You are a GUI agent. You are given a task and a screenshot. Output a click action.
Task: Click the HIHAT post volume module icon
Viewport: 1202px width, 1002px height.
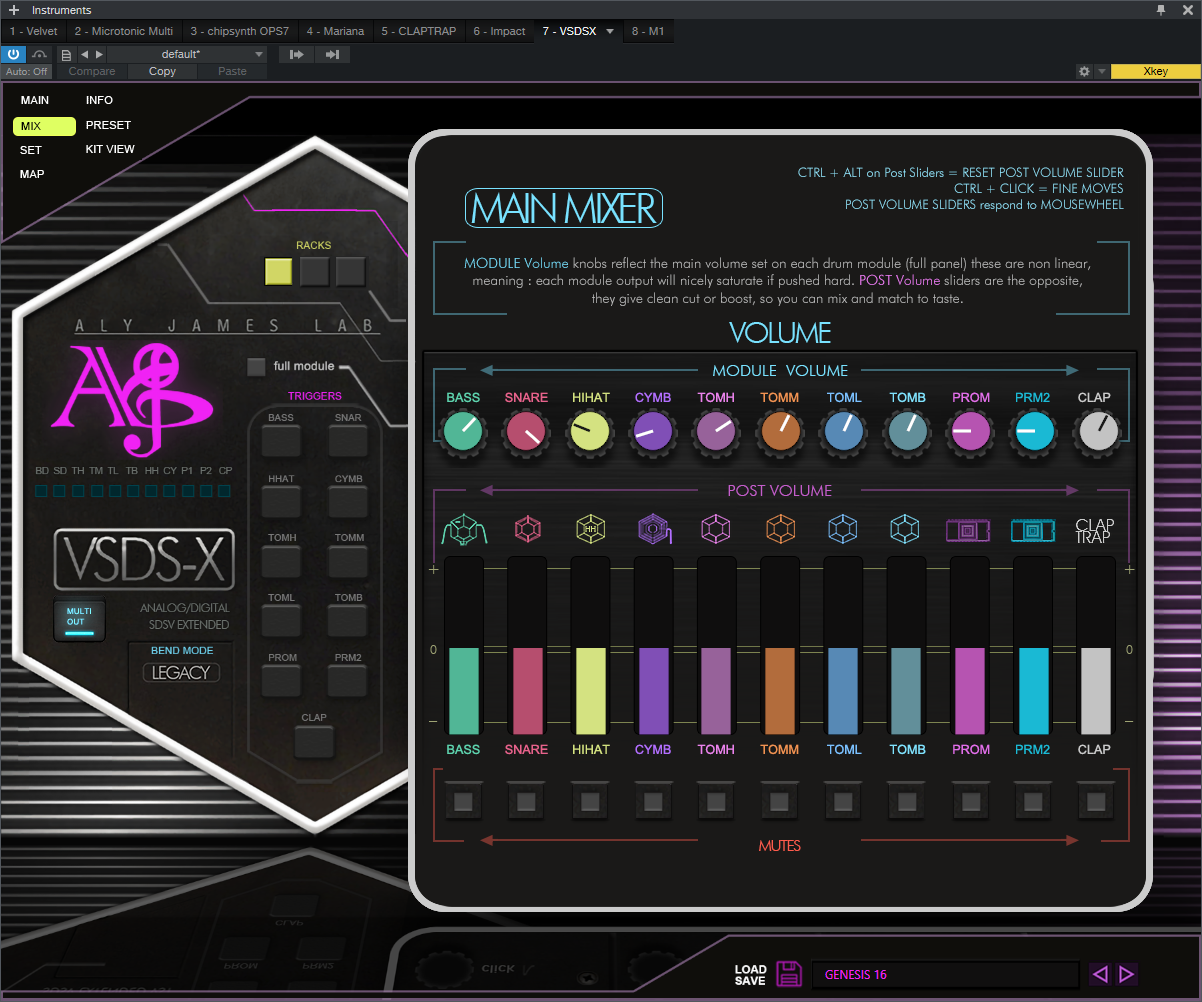[x=590, y=529]
